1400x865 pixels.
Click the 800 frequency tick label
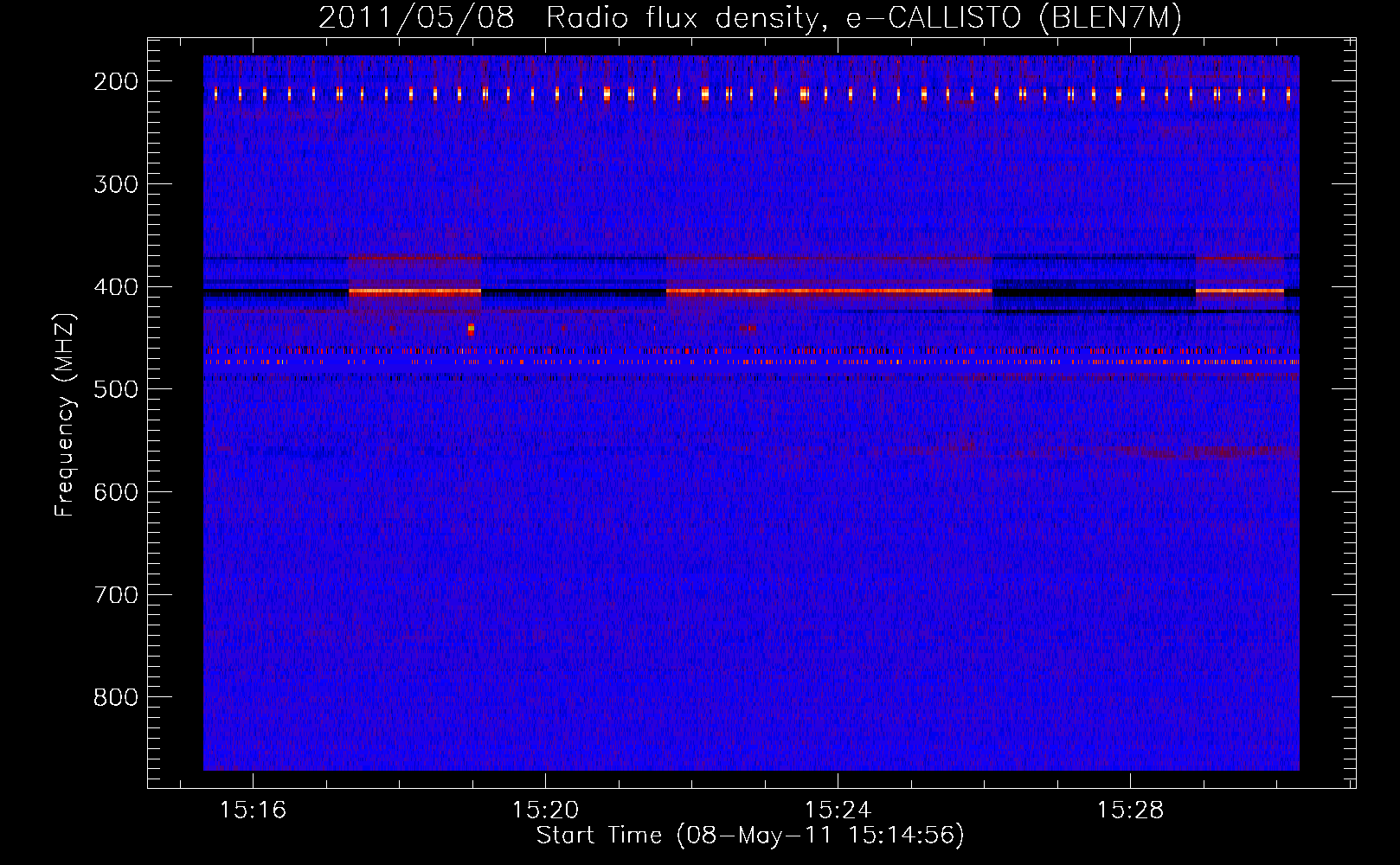coord(115,697)
